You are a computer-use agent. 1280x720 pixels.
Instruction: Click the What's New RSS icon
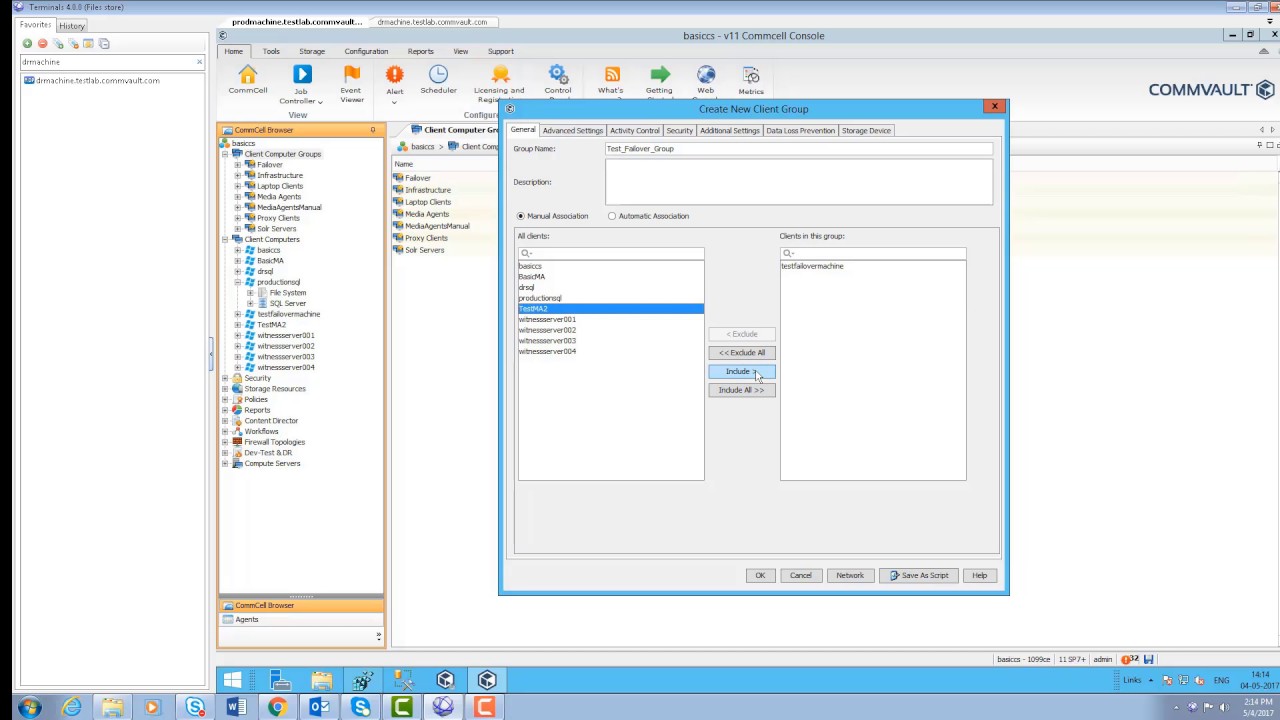tap(612, 75)
